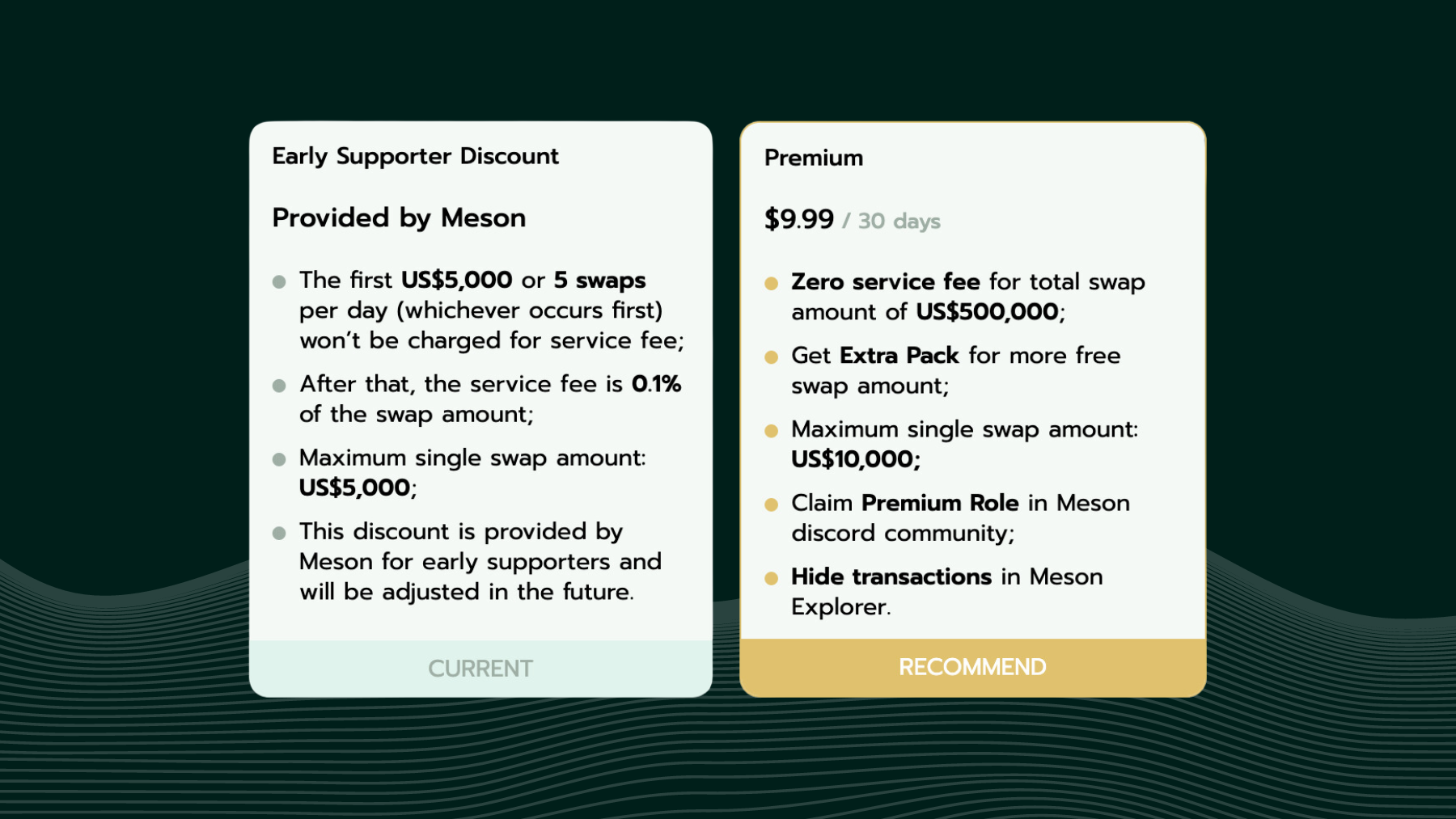Click the gold bullet beside 'Claim Premium Role'
Screen dimensions: 1456x819
[x=771, y=504]
